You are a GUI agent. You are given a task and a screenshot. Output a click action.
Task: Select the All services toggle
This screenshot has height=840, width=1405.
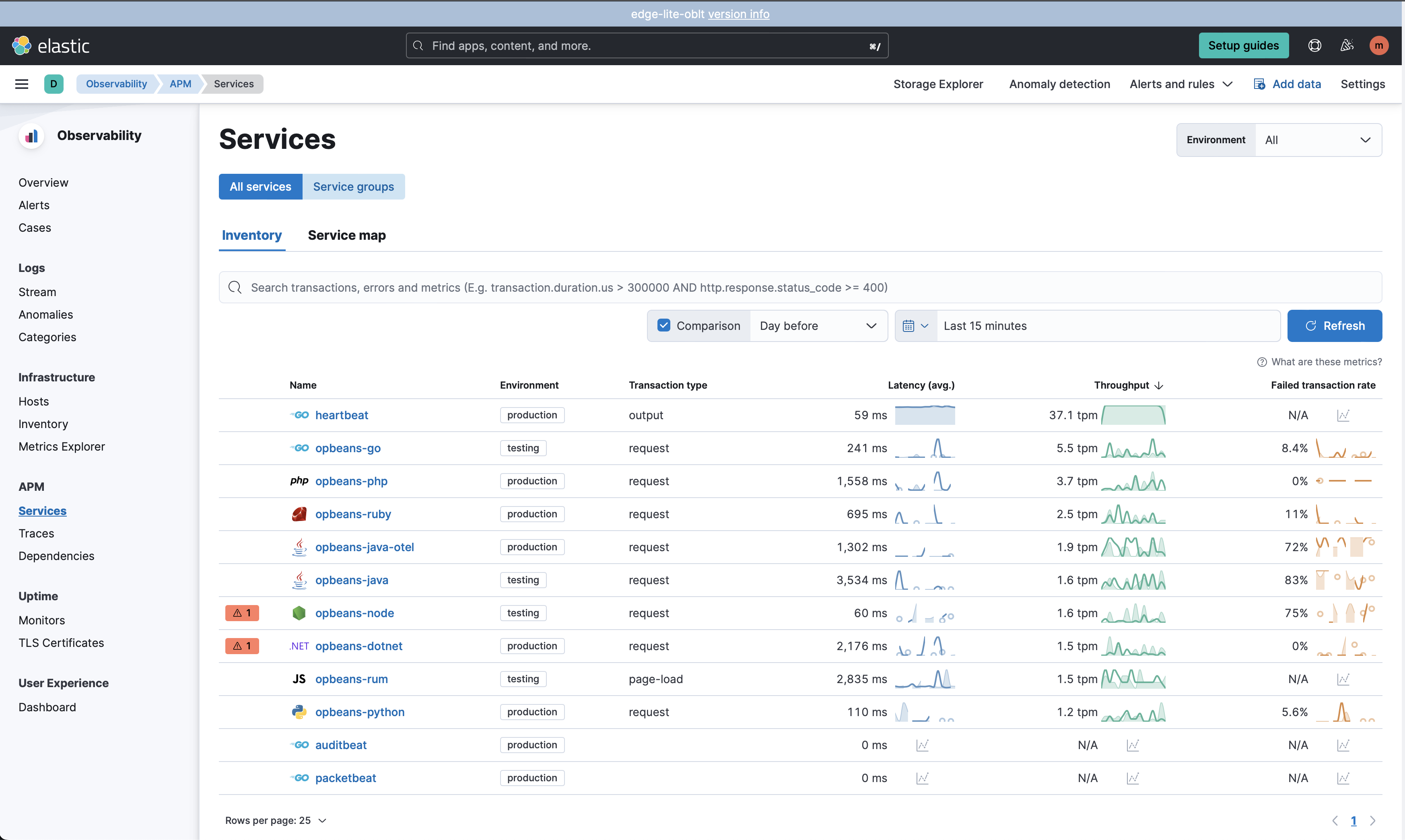pyautogui.click(x=260, y=186)
